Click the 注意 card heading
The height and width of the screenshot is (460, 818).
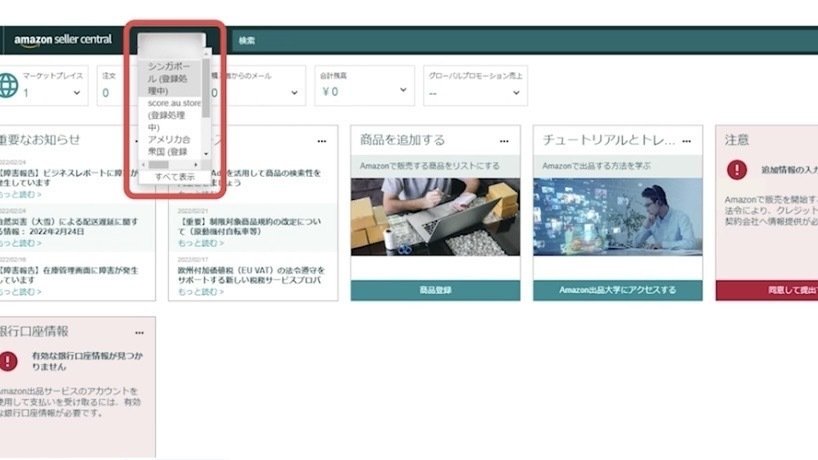coord(737,139)
